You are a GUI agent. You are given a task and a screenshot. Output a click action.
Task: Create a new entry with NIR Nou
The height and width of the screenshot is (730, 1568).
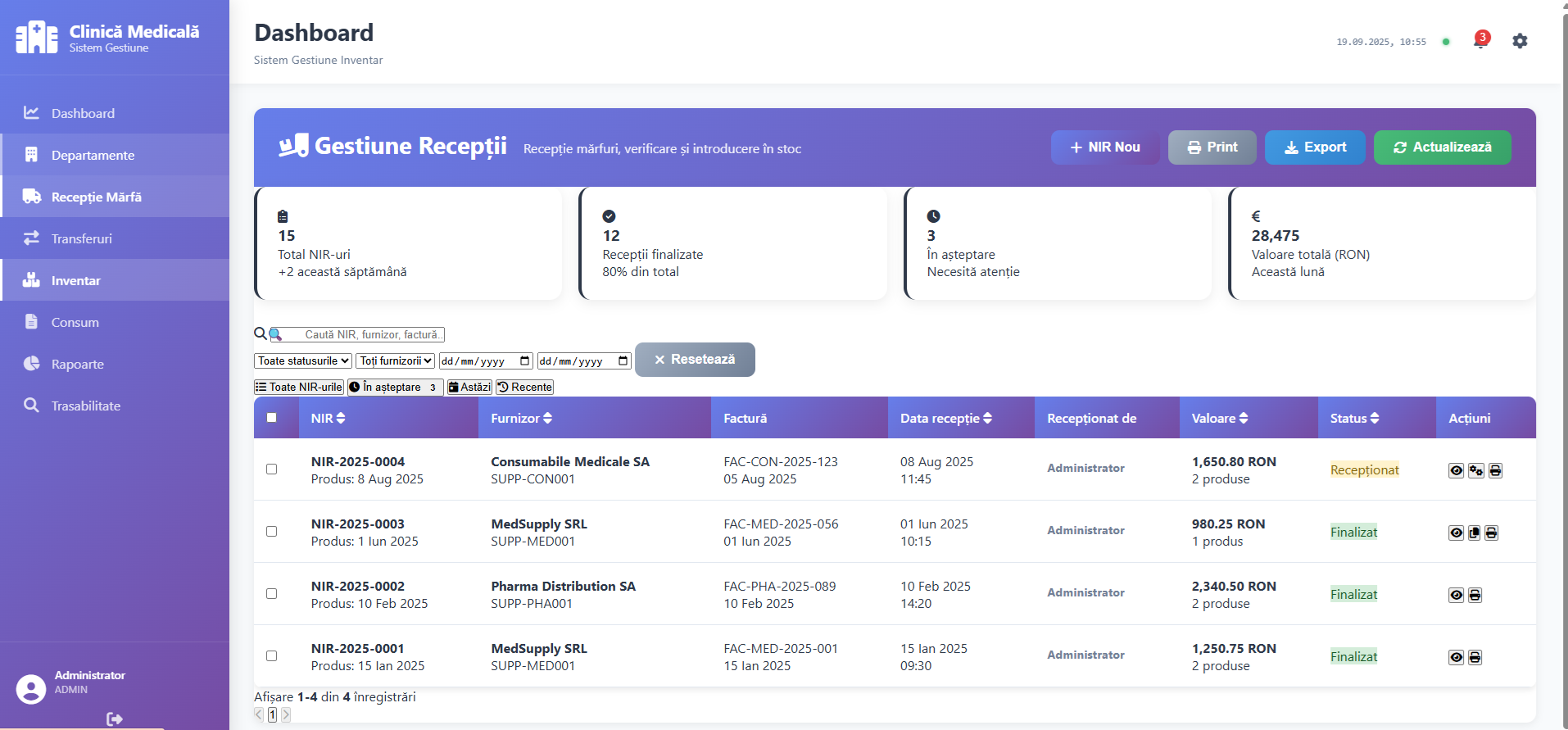[1105, 147]
